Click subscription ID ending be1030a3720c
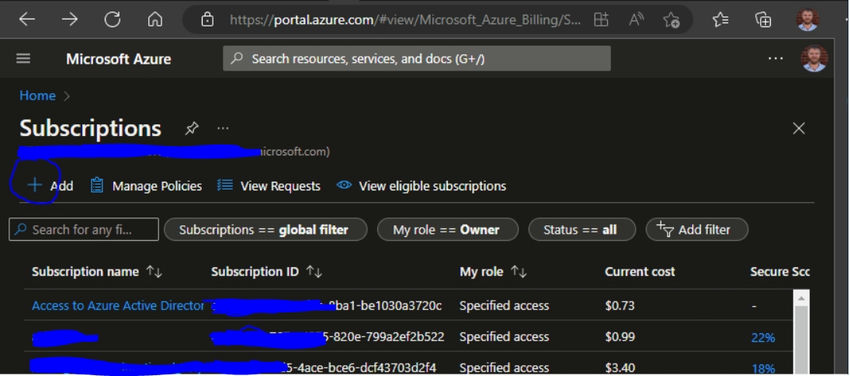The image size is (850, 376). tap(326, 306)
